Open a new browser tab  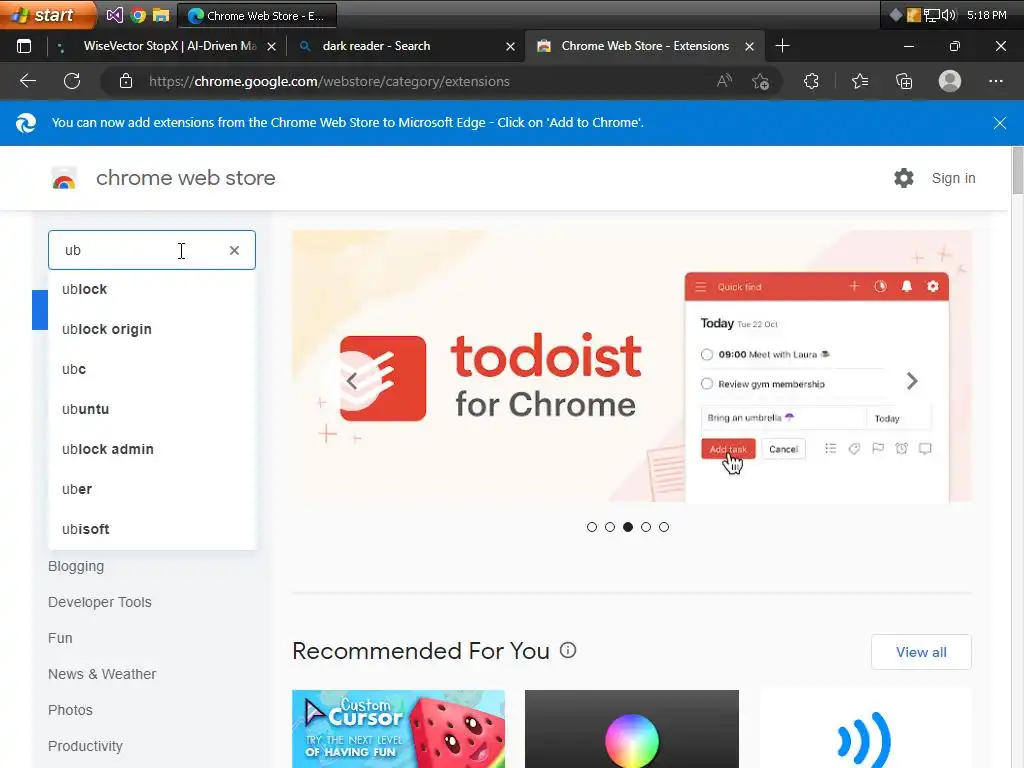pos(782,46)
